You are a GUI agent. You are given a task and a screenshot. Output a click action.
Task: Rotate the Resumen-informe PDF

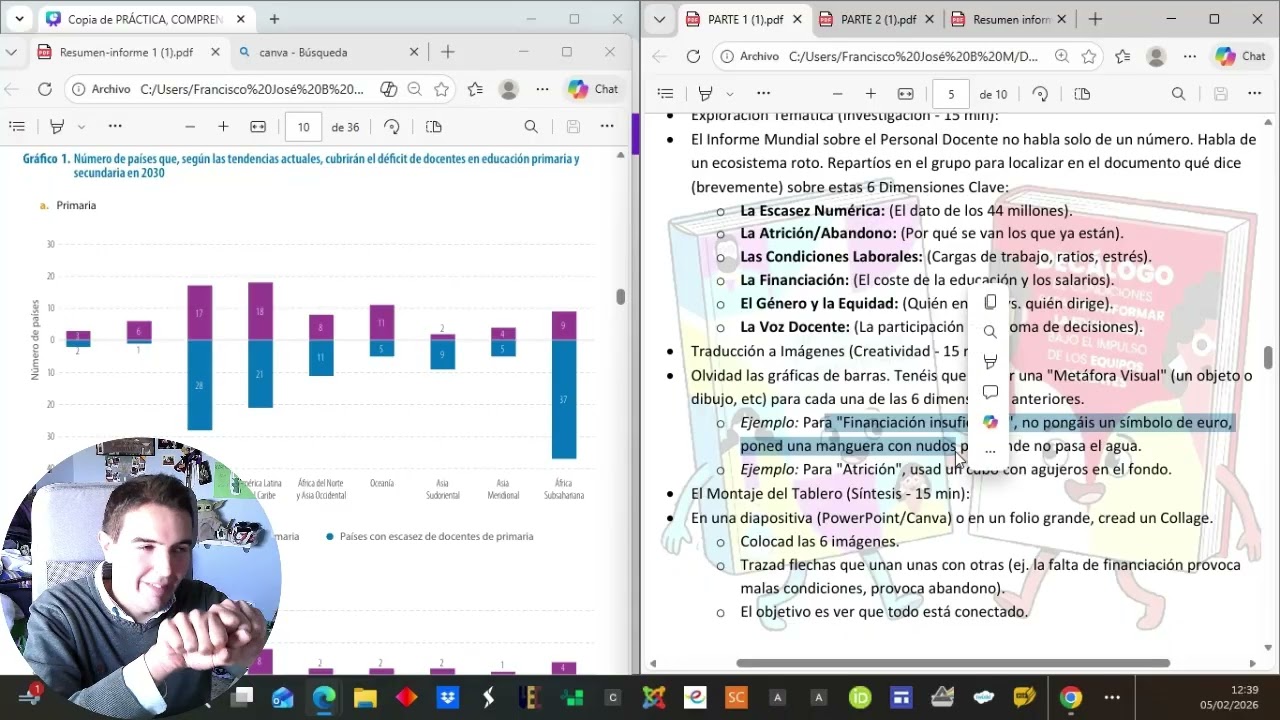(392, 127)
